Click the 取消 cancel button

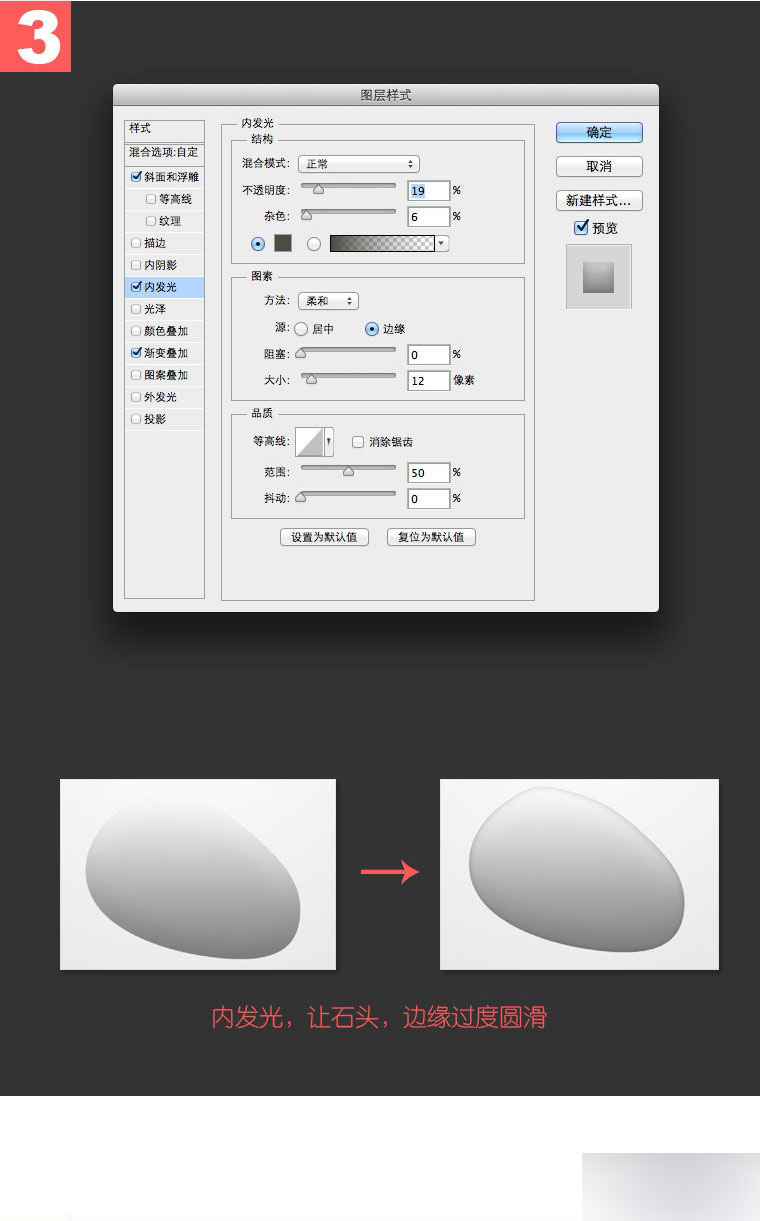coord(599,166)
